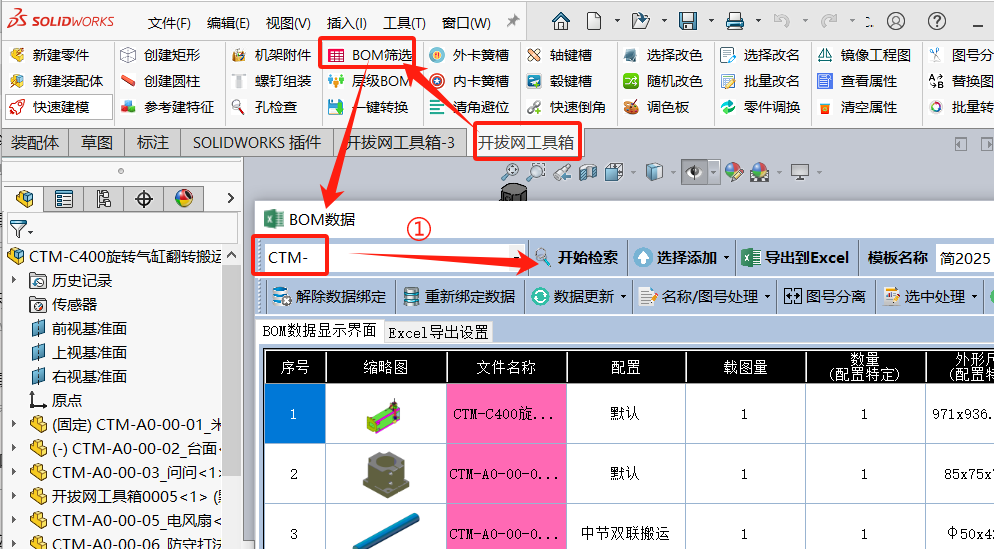Select the 前视基准面 tree item
This screenshot has width=994, height=549.
coord(79,328)
